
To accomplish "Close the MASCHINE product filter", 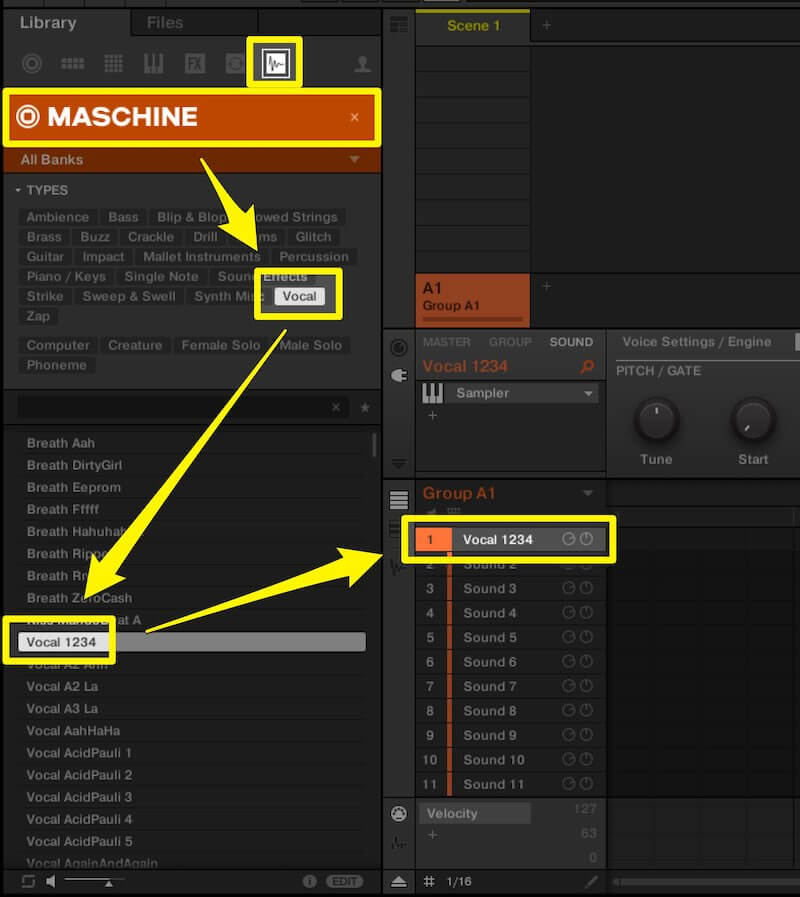I will [x=355, y=117].
